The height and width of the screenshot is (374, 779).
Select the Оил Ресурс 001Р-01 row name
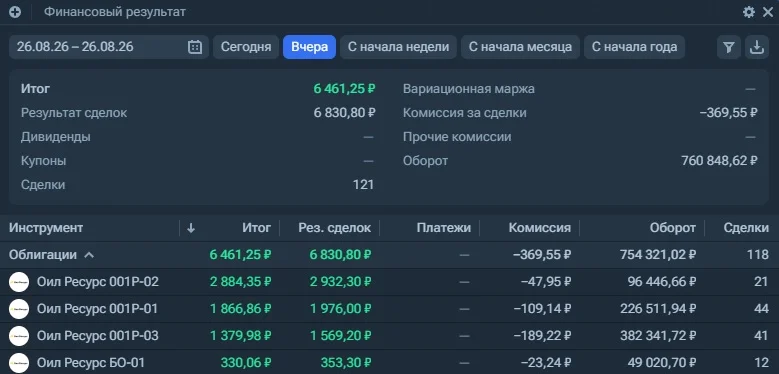[97, 309]
